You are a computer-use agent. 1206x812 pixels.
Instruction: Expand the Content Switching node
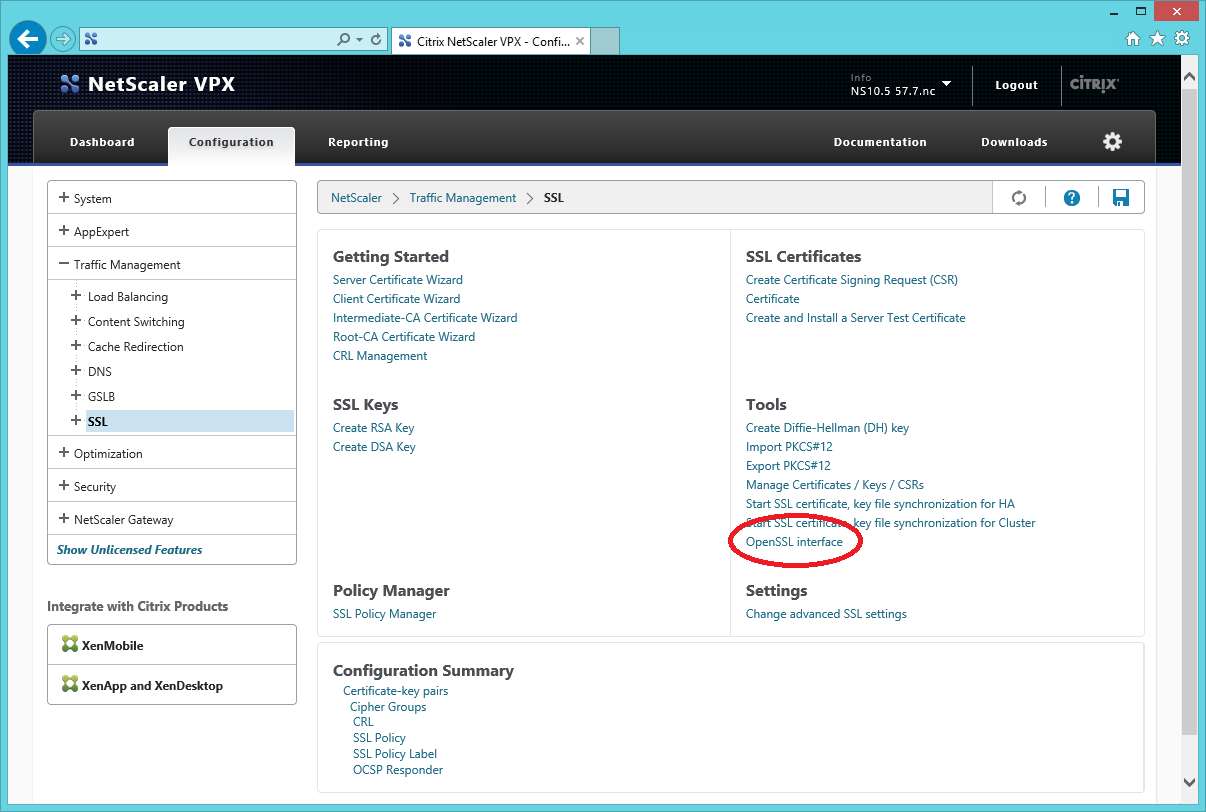point(76,321)
